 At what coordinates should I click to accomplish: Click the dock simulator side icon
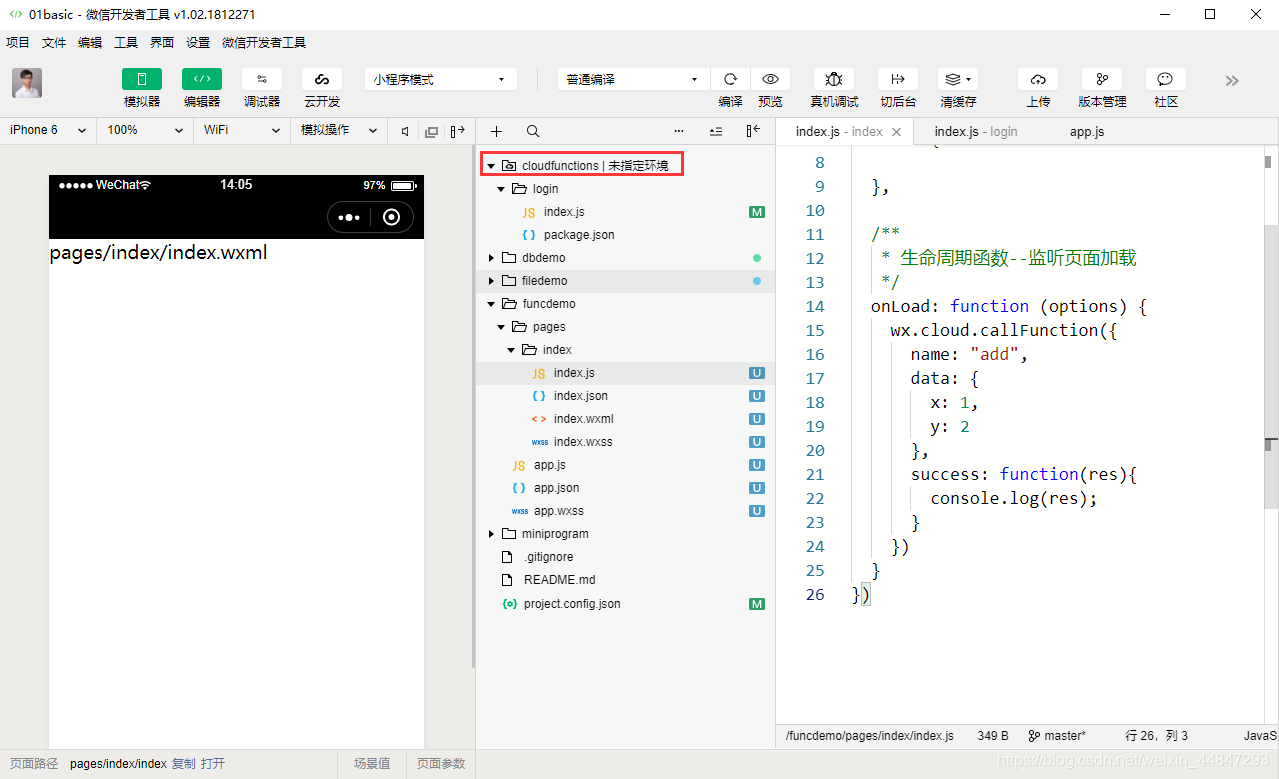coord(458,131)
